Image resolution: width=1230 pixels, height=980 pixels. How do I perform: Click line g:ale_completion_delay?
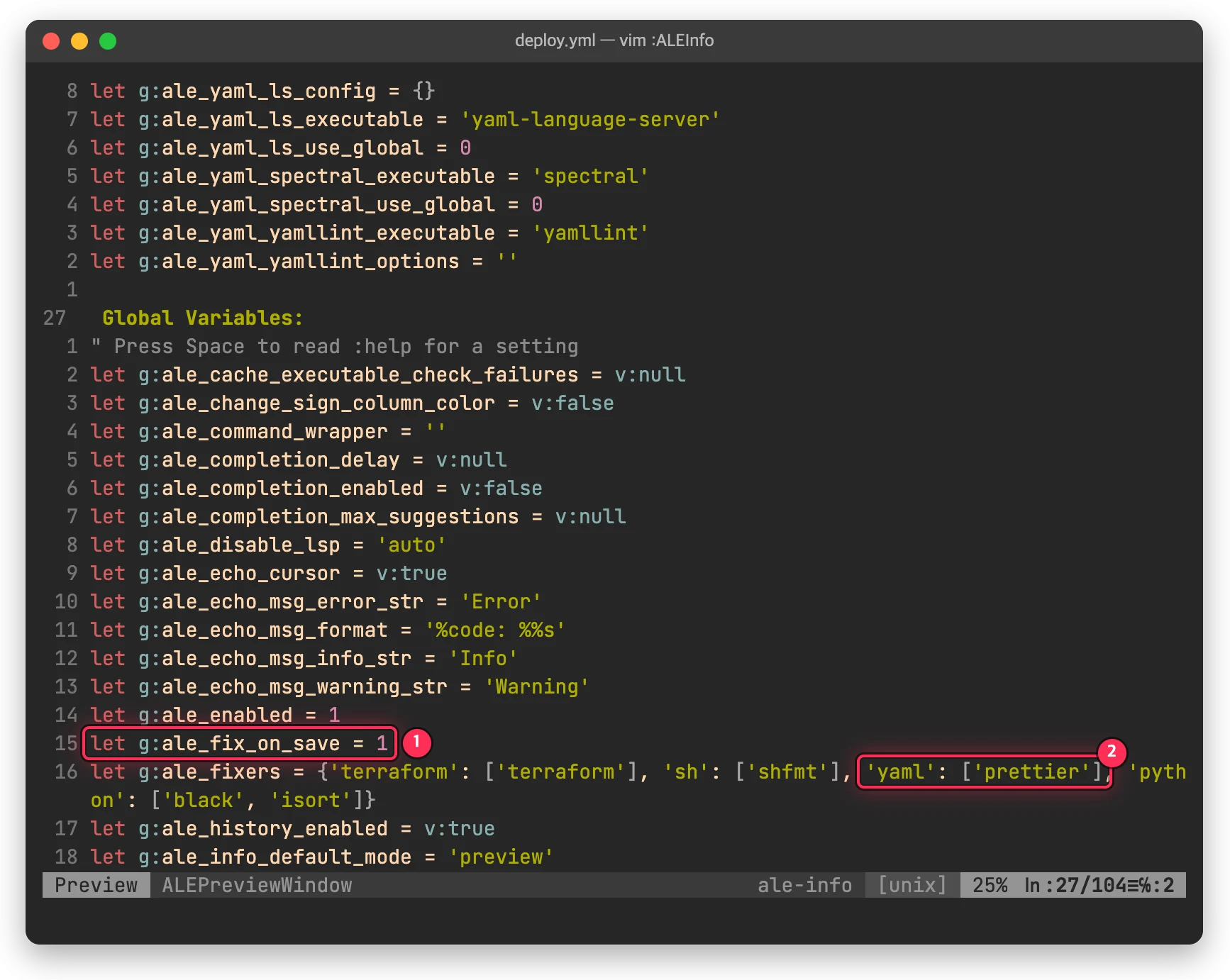click(x=299, y=460)
